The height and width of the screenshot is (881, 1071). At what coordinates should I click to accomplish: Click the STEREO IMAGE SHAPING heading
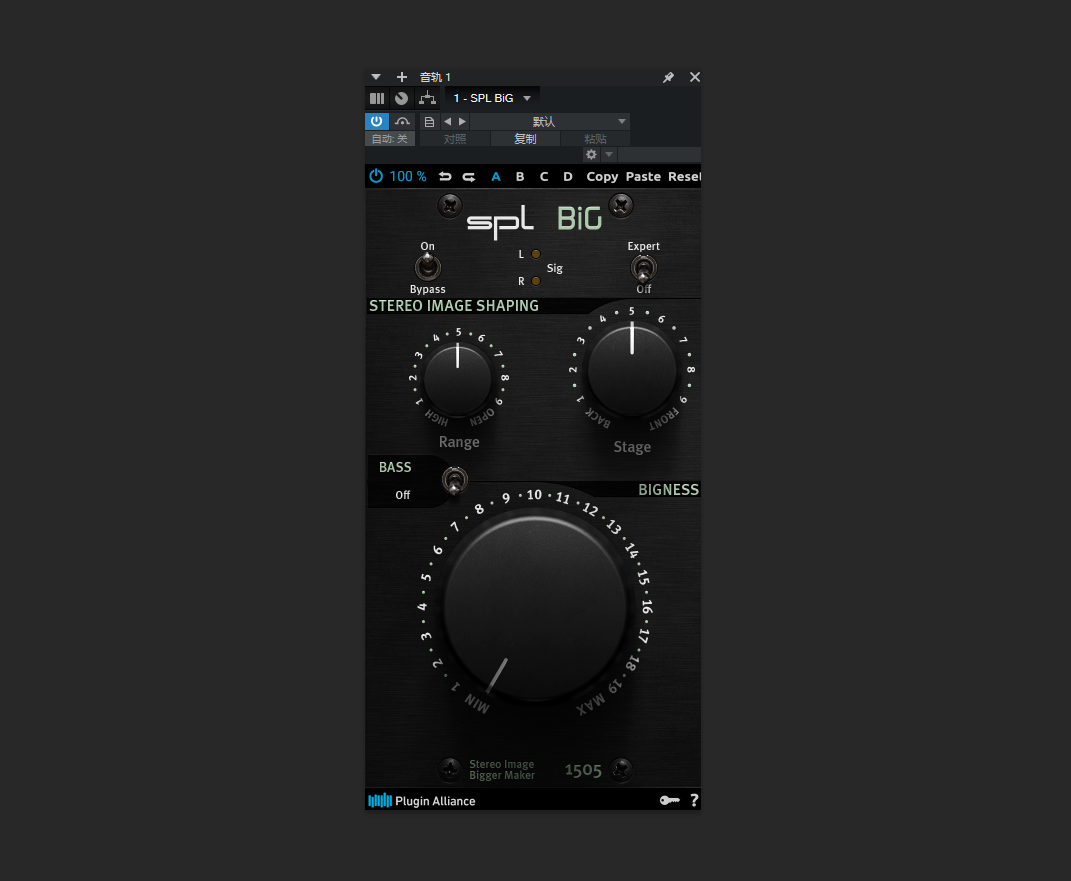(x=454, y=306)
